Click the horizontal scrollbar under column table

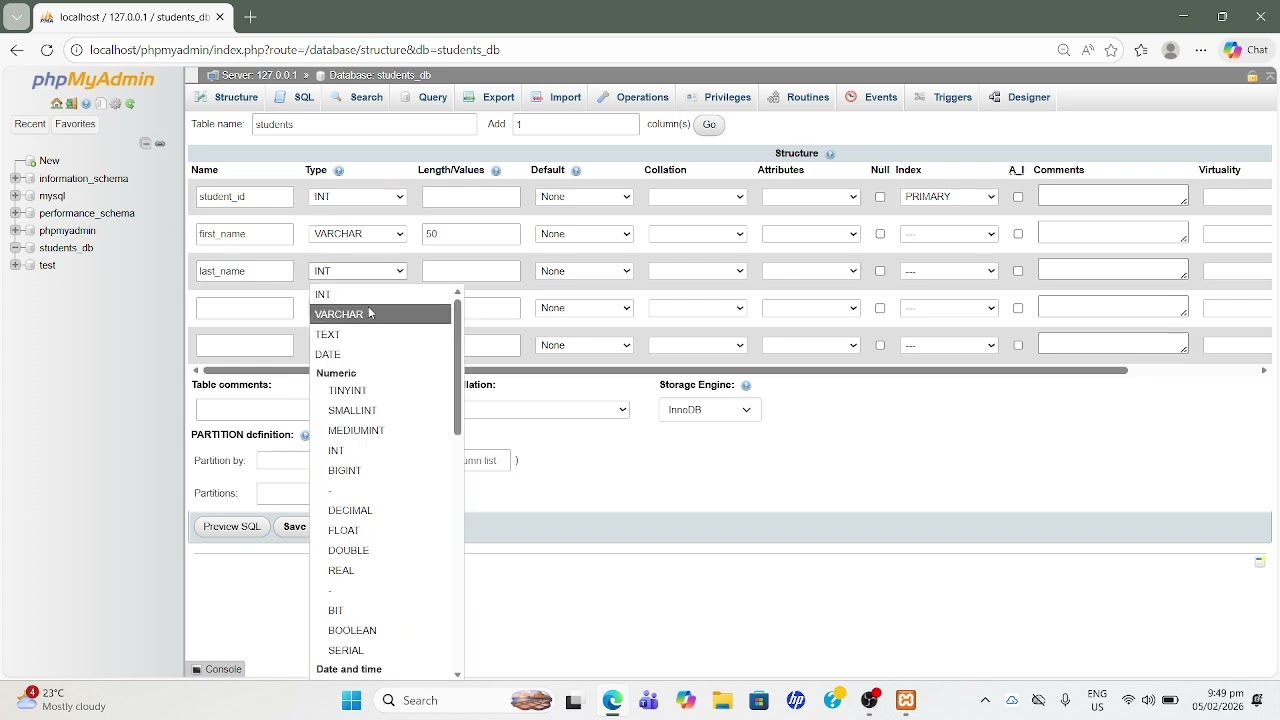click(665, 370)
